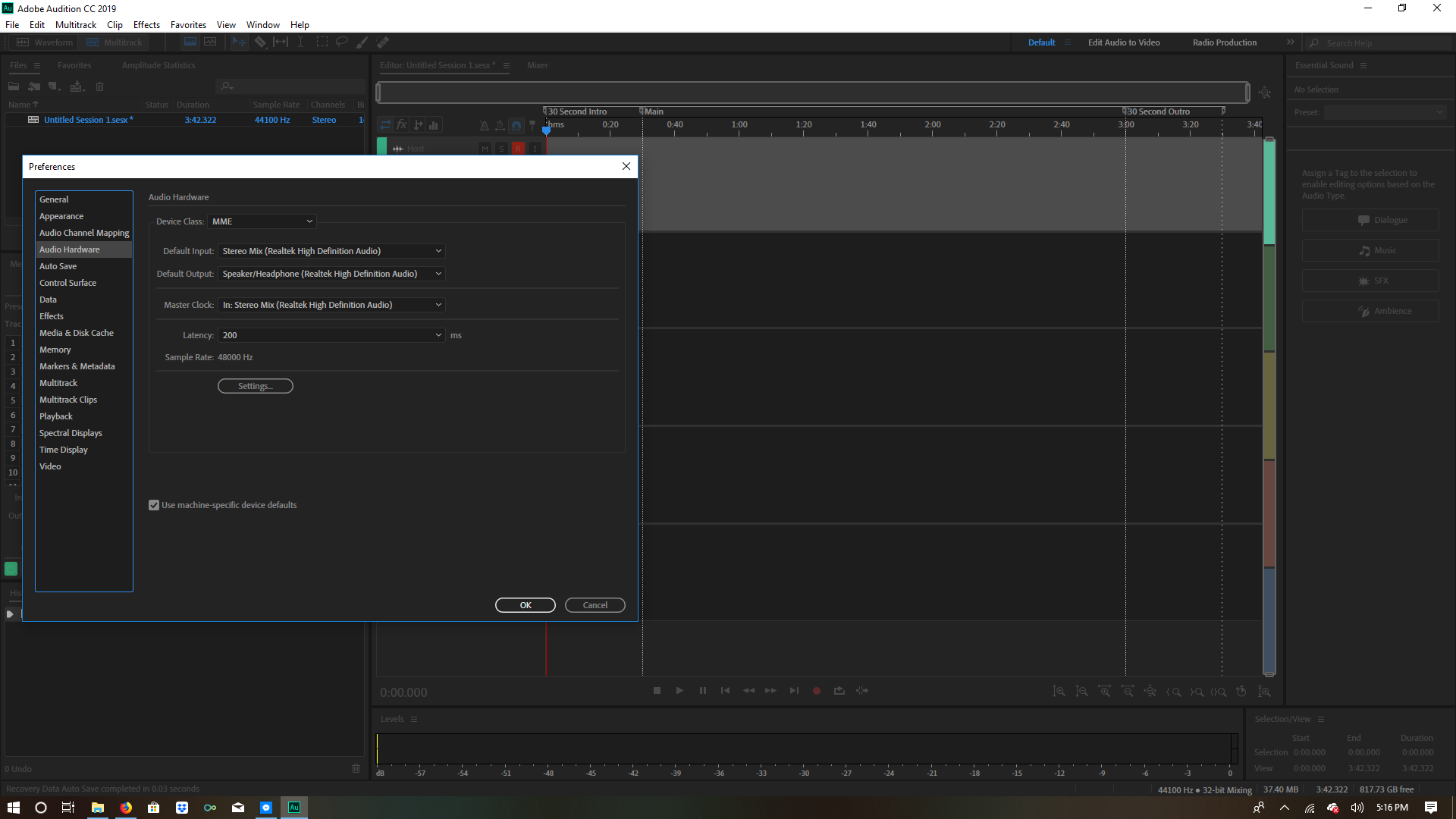Click the Open File folder icon in Files panel
Screen dimensions: 1456x819
pos(14,86)
